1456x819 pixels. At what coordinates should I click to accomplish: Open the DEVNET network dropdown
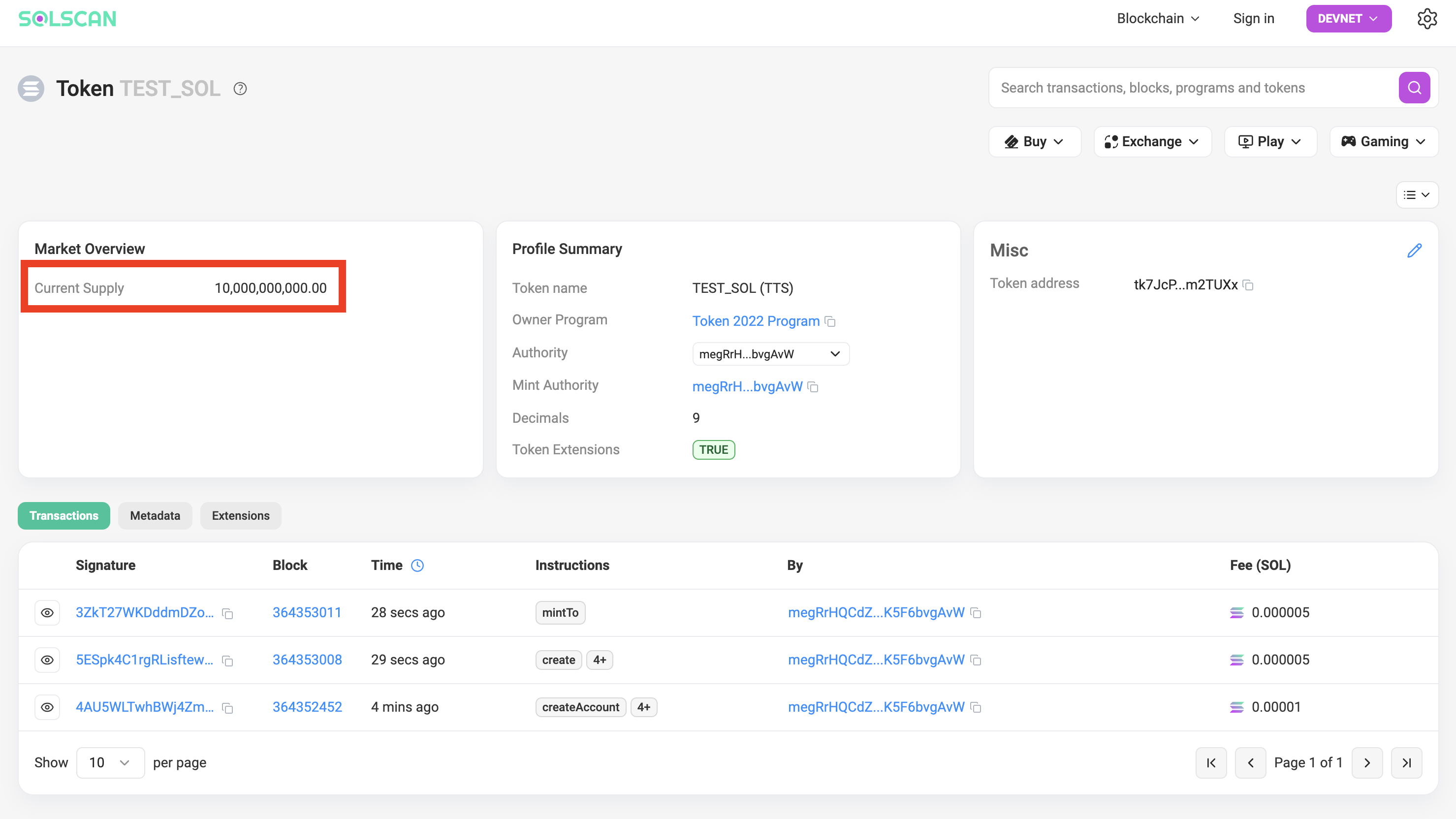[1348, 19]
